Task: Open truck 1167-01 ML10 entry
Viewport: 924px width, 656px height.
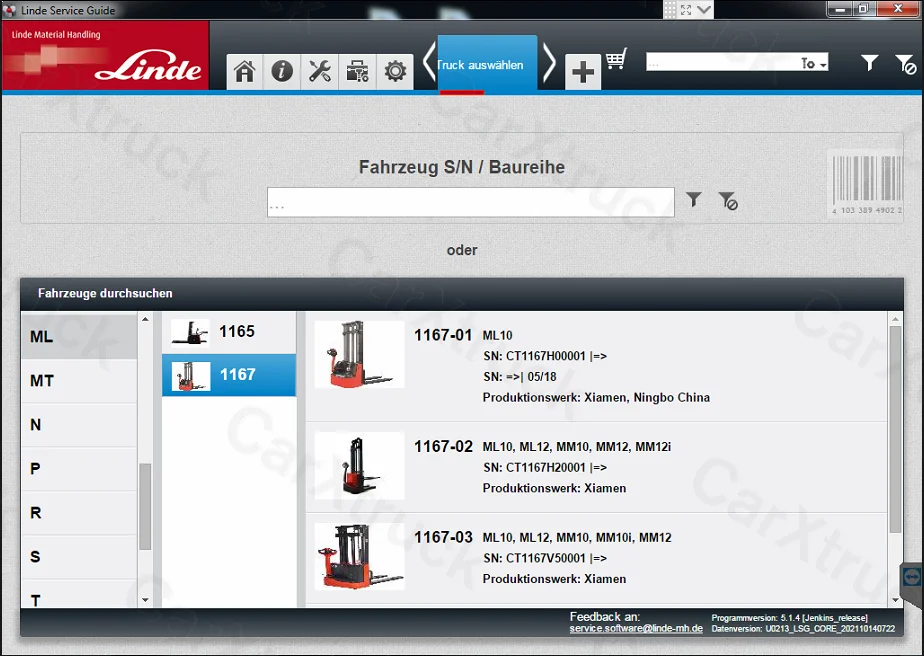Action: [596, 366]
